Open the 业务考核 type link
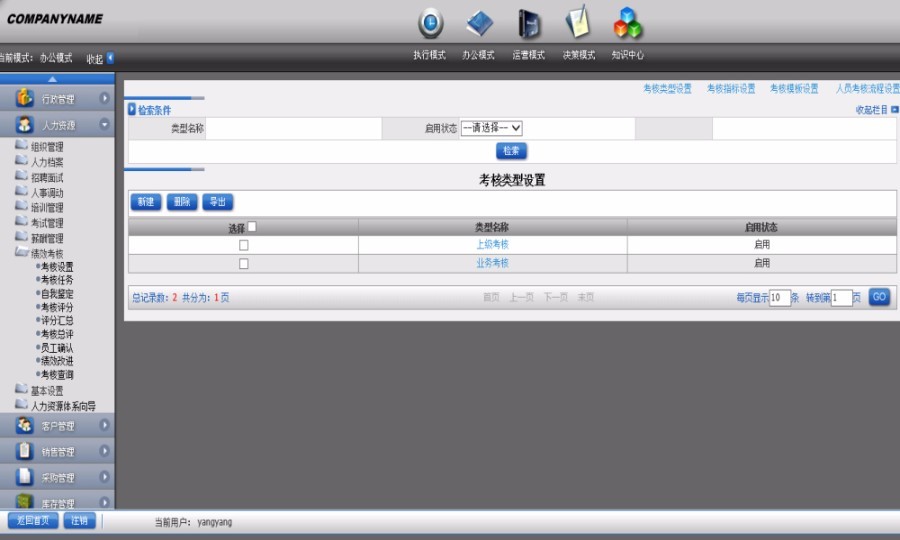 pos(492,263)
